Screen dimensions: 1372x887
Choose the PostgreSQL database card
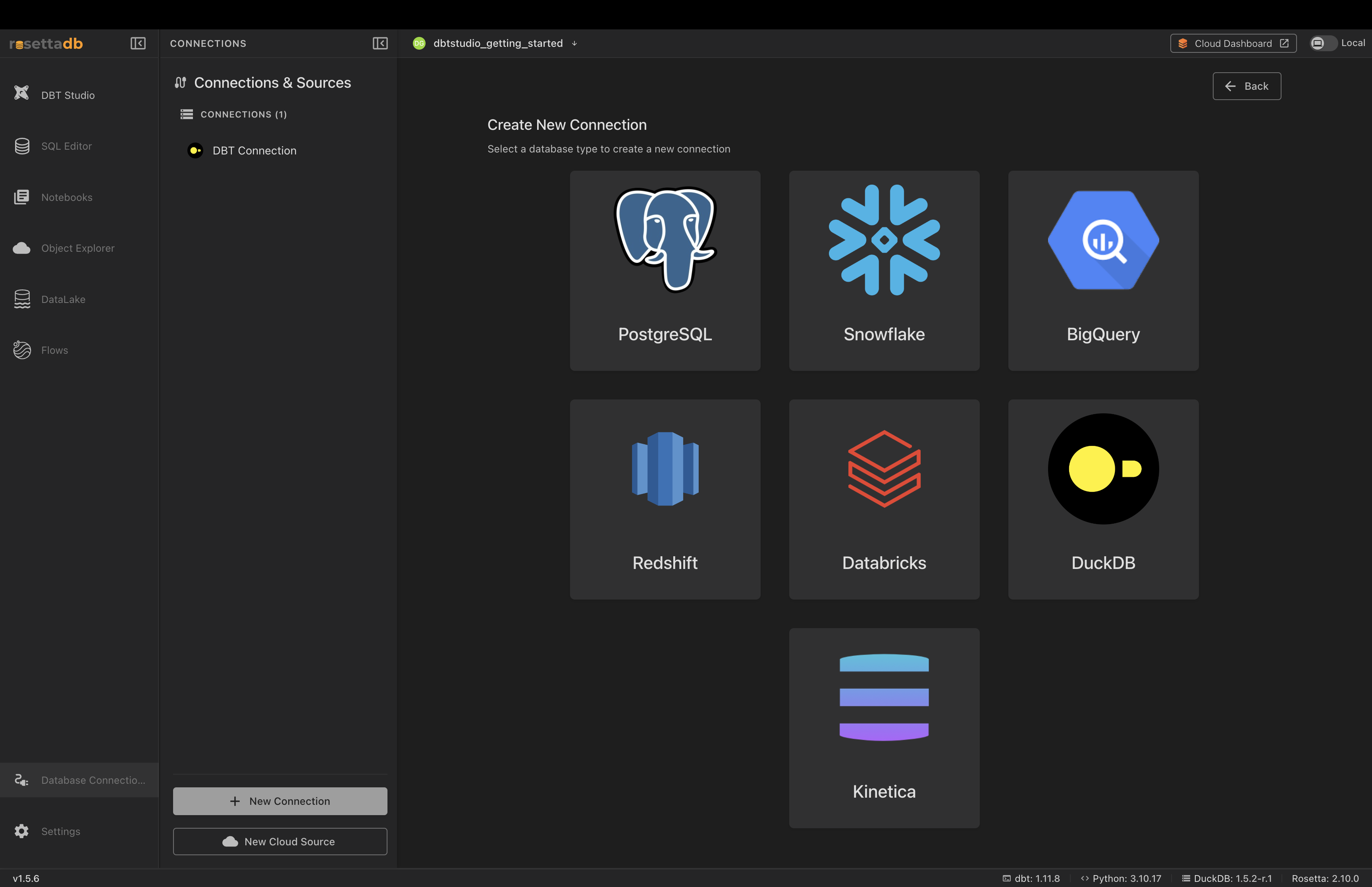click(x=665, y=271)
